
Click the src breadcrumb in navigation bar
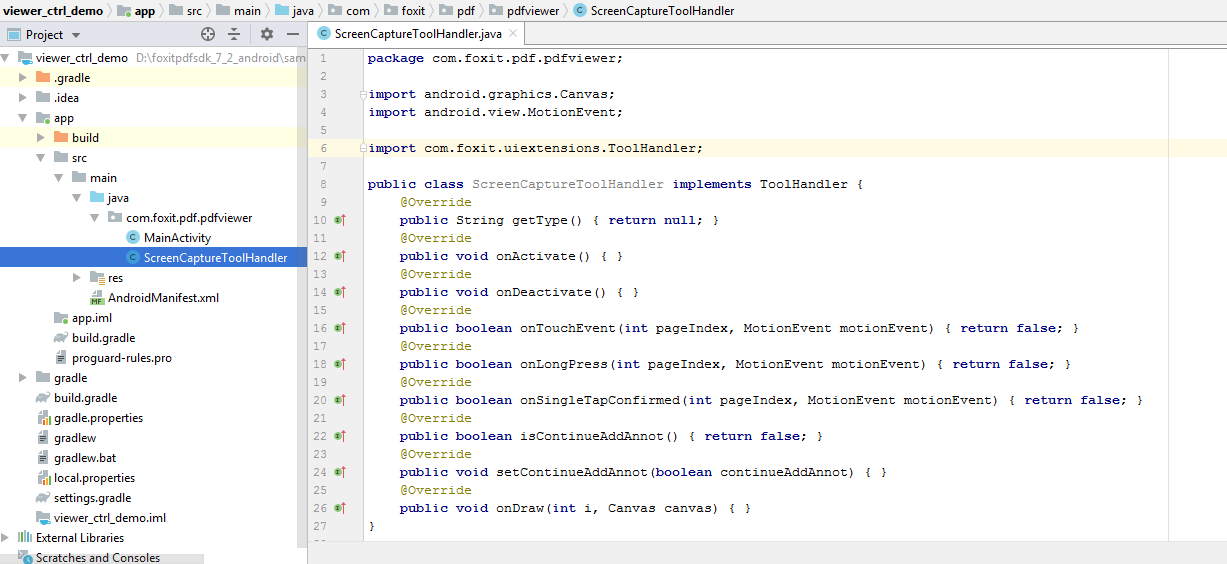coord(194,11)
